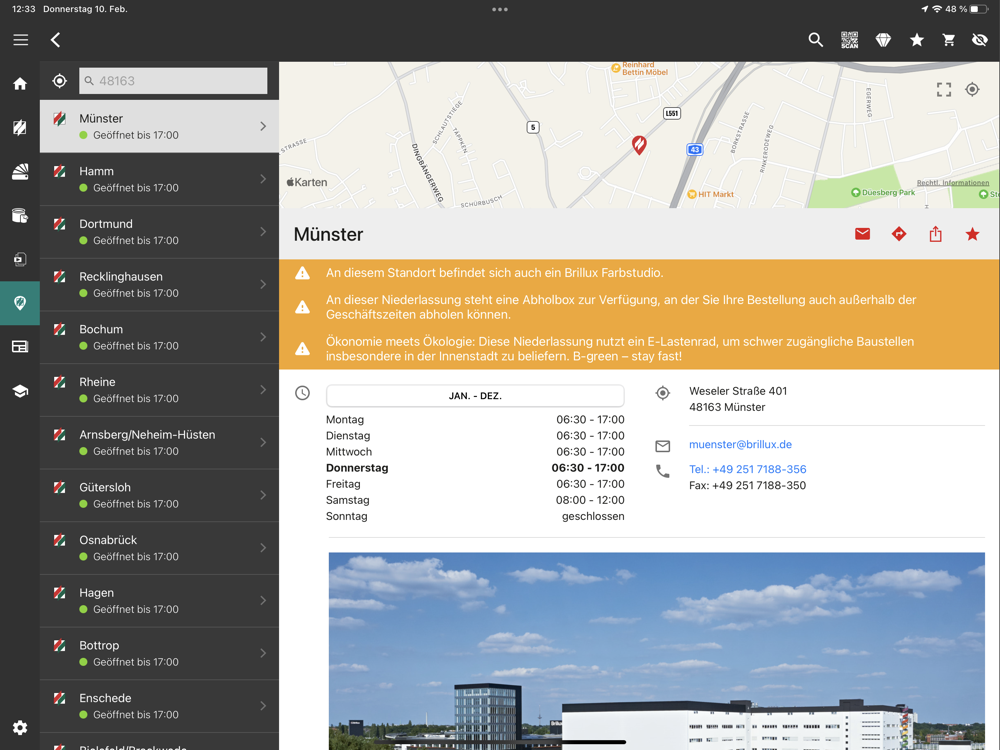Center map on current location

973,89
